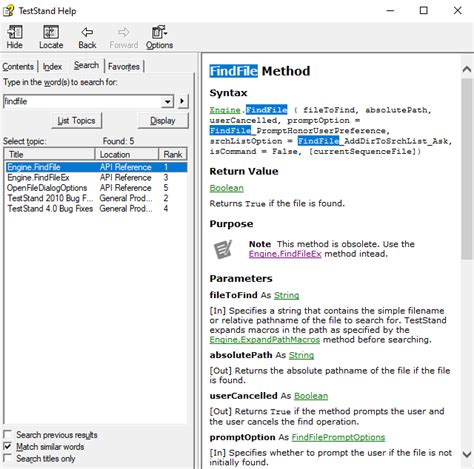The width and height of the screenshot is (474, 469).
Task: Expand the search history dropdown arrow
Action: pyautogui.click(x=168, y=101)
